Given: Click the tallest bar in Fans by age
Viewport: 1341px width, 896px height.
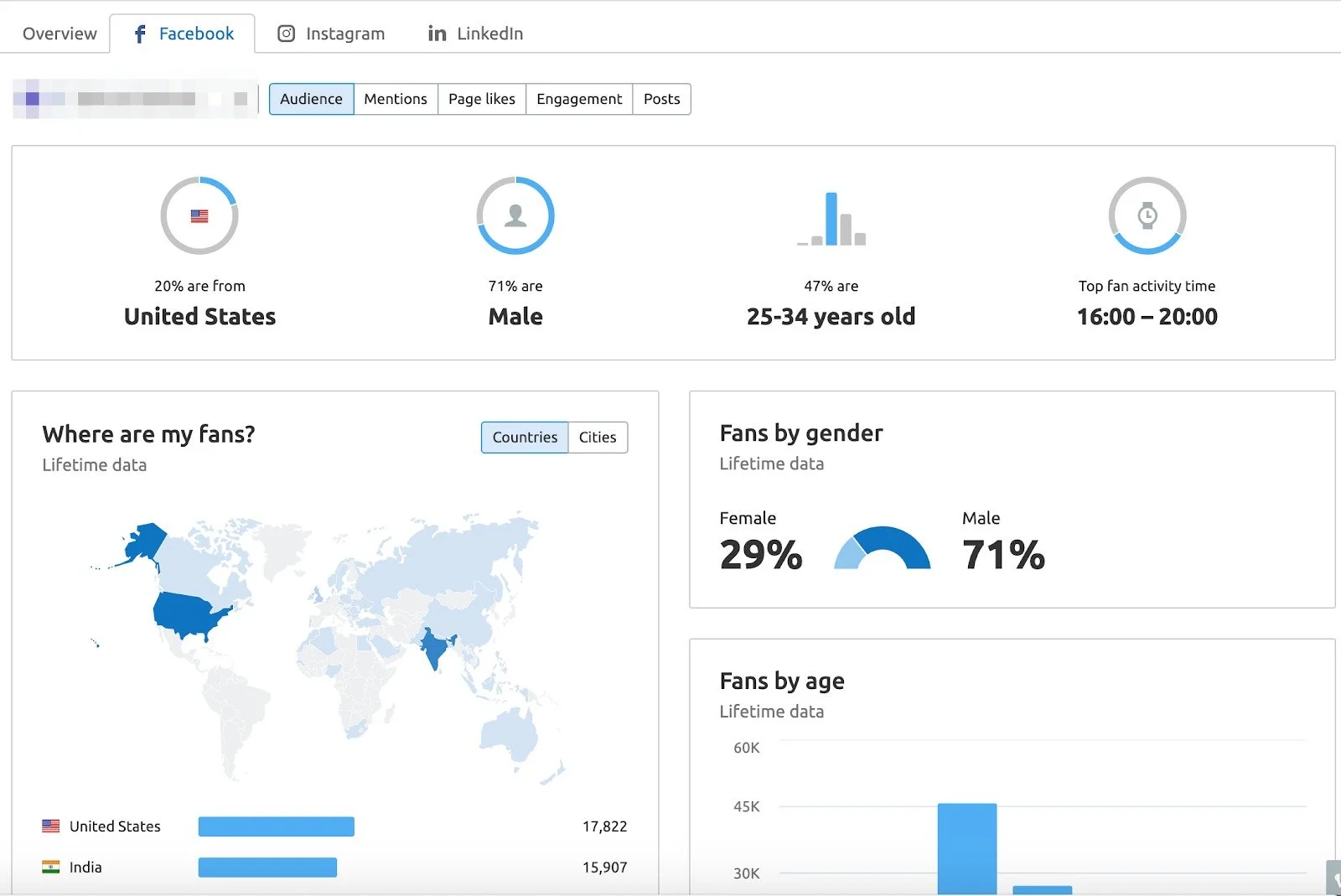Looking at the screenshot, I should [967, 847].
